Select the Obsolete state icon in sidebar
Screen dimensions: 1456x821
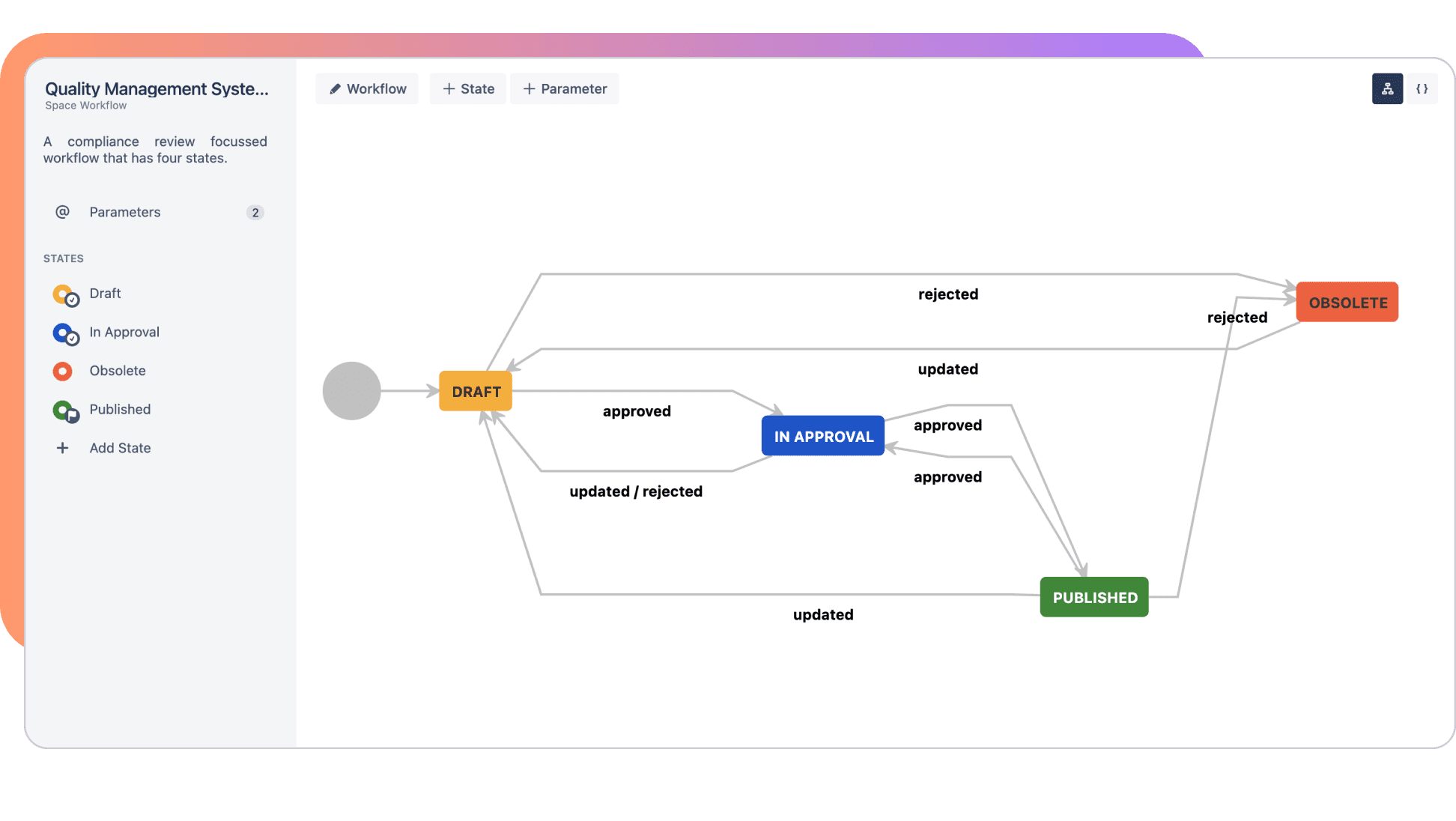tap(62, 370)
